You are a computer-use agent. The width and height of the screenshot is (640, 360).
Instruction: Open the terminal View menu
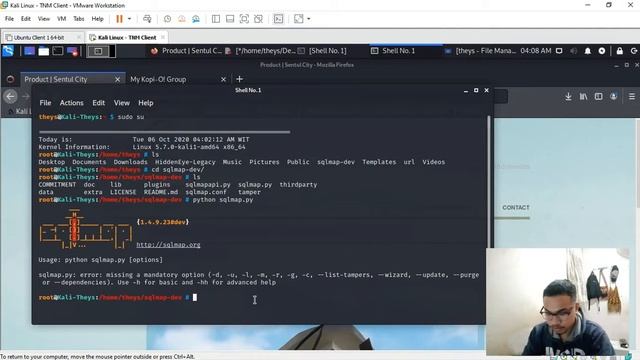(122, 103)
